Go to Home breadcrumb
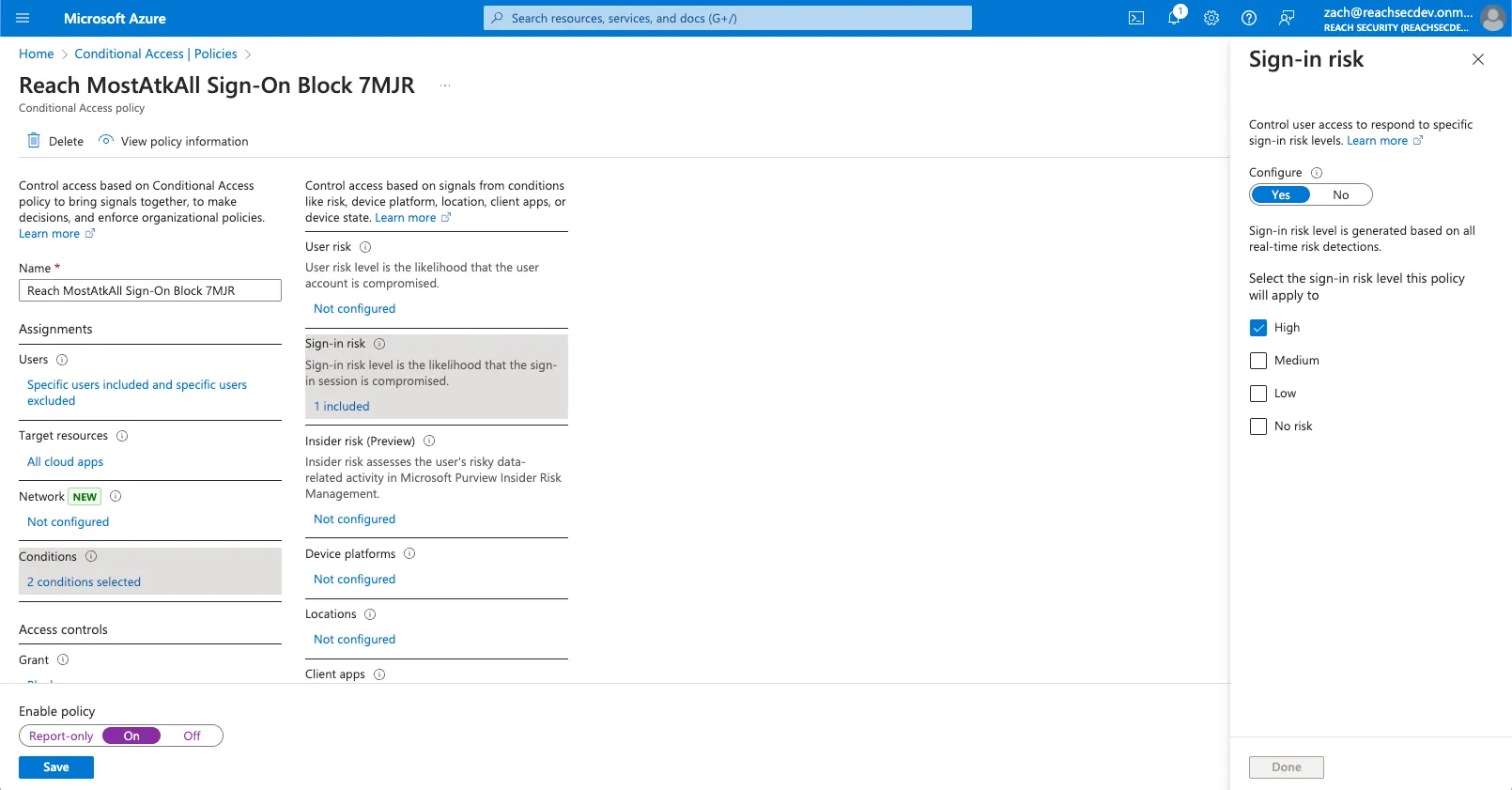 (37, 54)
